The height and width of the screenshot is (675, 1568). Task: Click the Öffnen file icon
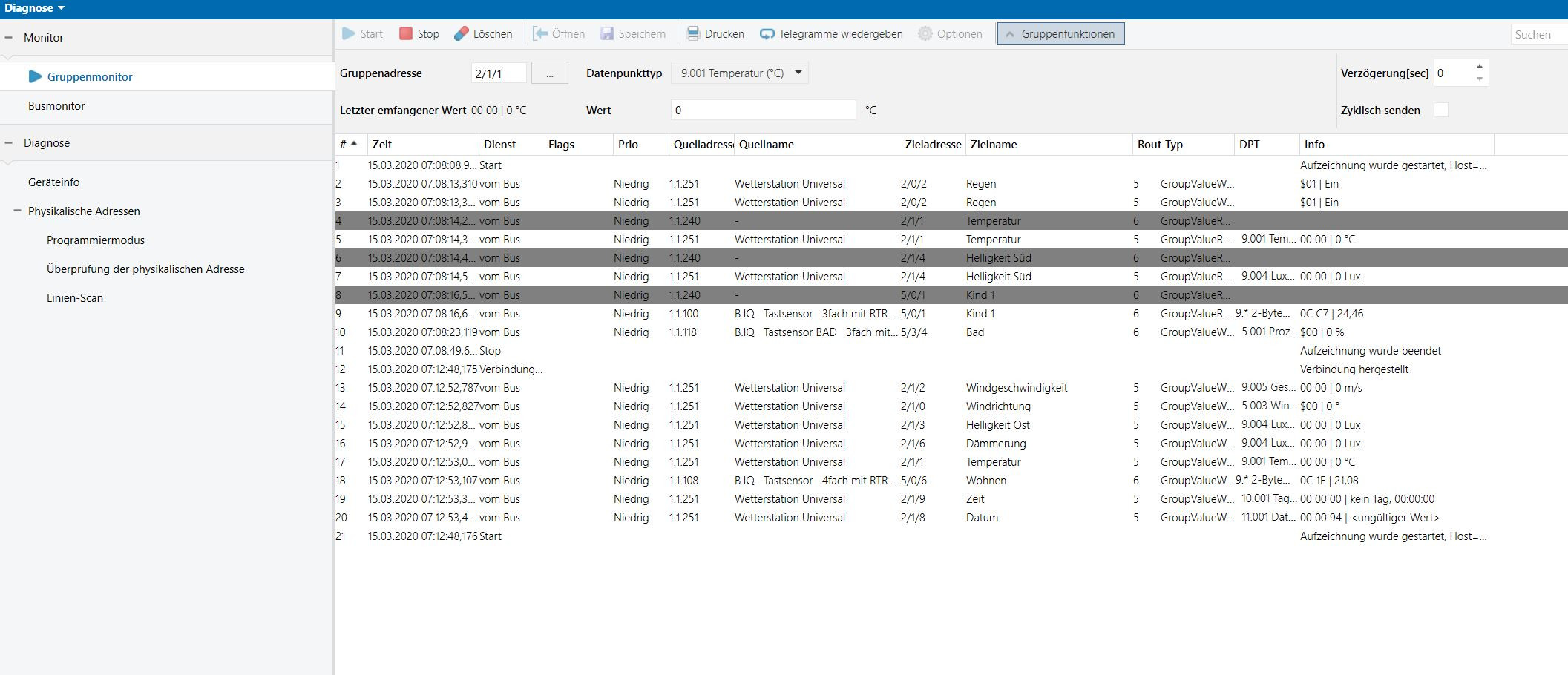click(x=540, y=34)
